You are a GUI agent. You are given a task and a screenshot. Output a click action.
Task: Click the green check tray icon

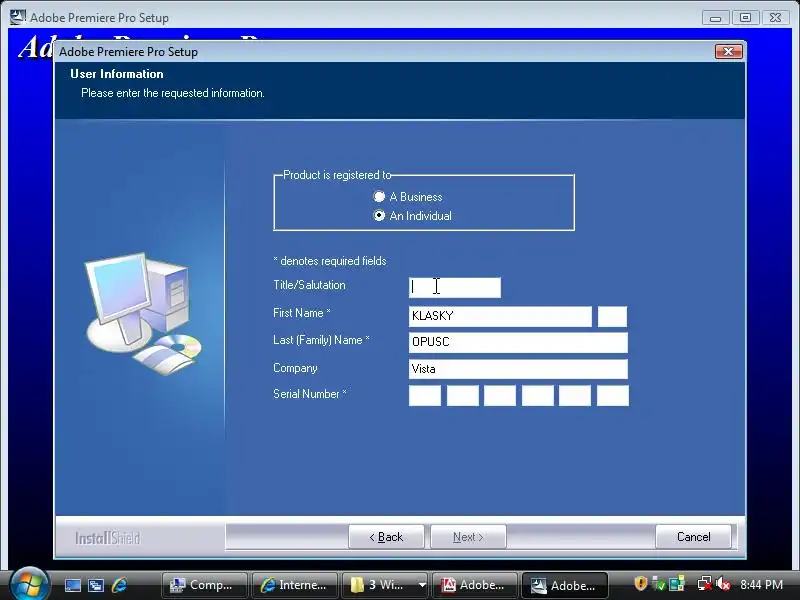[x=659, y=584]
